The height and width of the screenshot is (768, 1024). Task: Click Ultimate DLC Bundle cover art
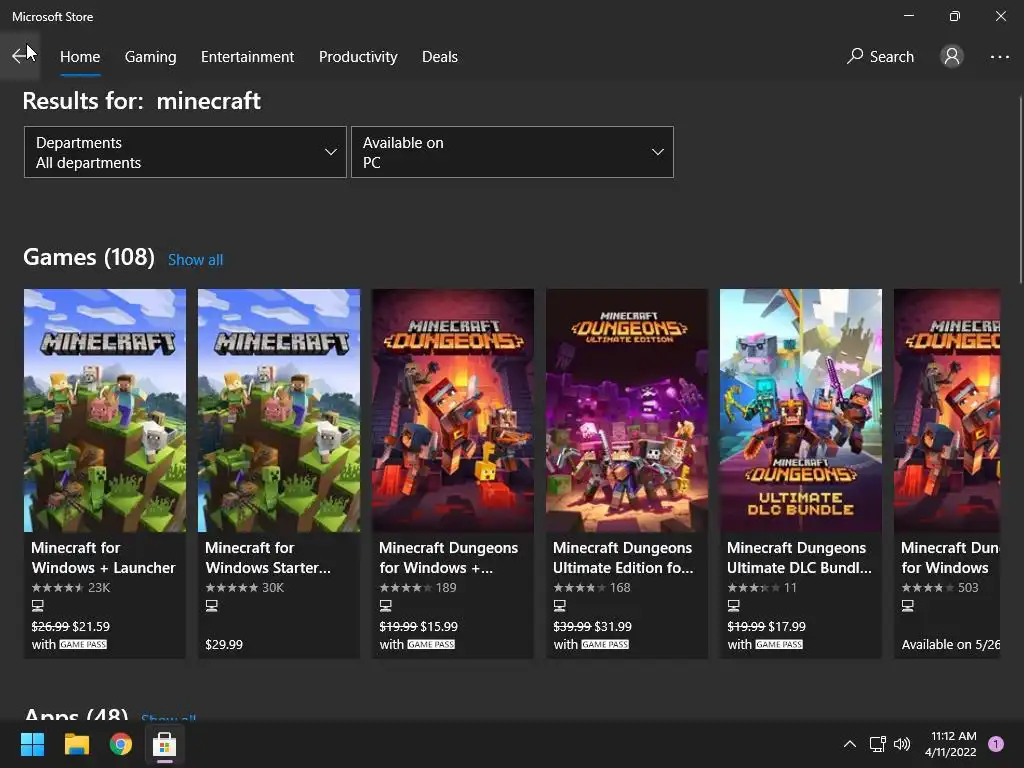pyautogui.click(x=801, y=410)
